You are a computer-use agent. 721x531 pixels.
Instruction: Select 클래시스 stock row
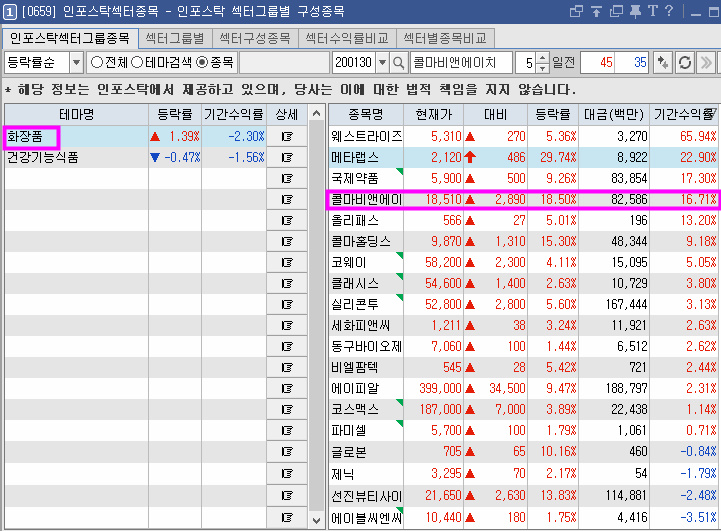(523, 283)
